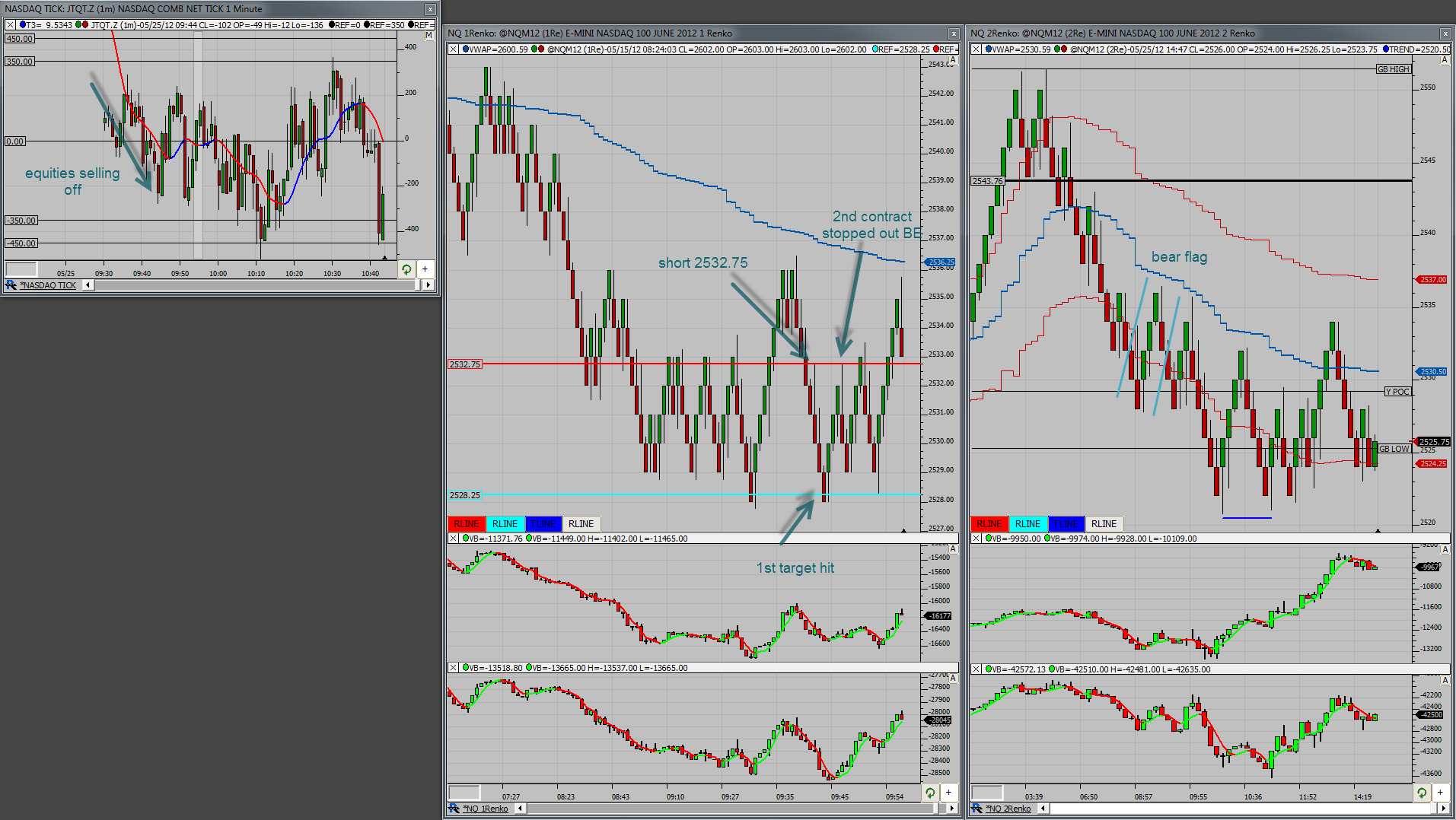Click empty input box in NQ 2Renko time axis
Screen dimensions: 1456x820
[x=987, y=793]
